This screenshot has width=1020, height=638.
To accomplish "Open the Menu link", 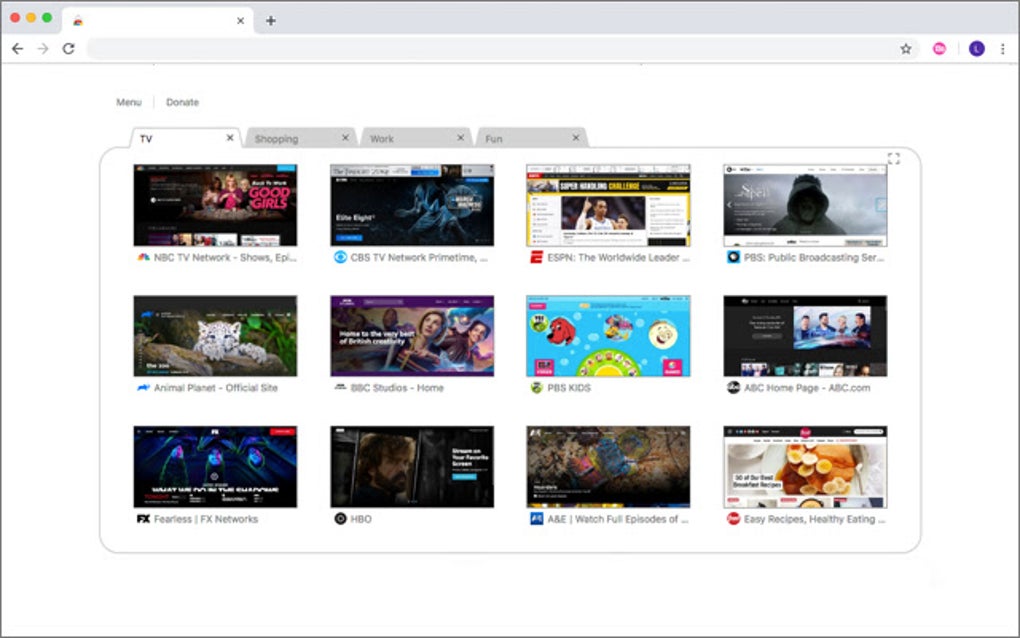I will tap(128, 102).
